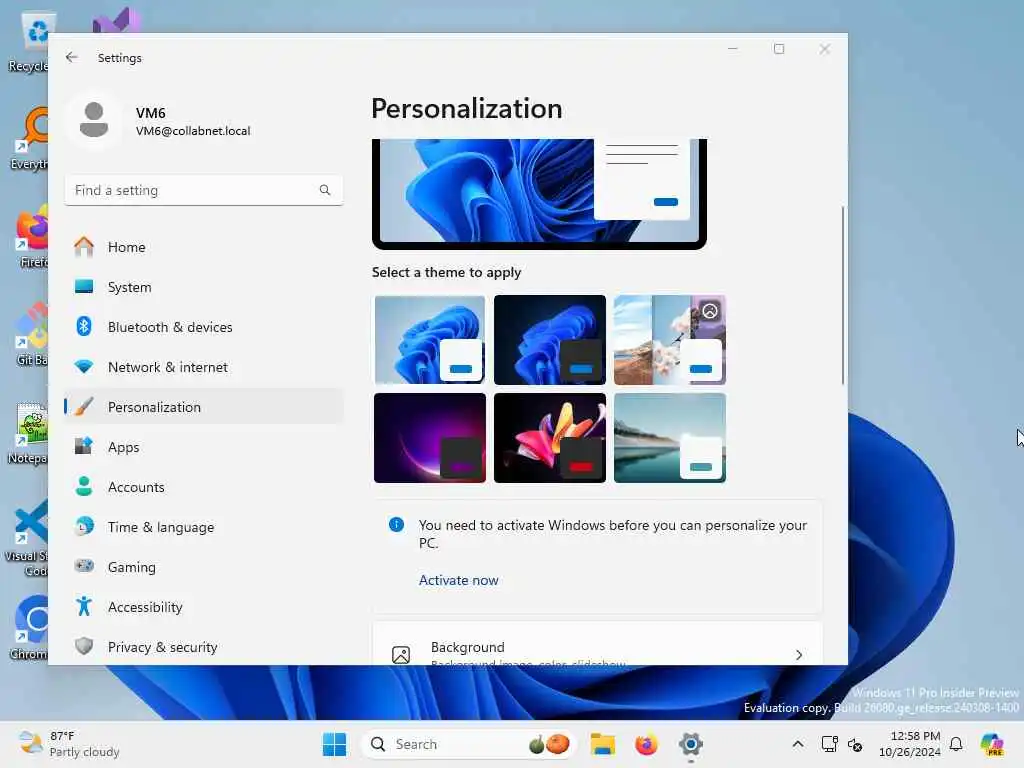Click the muted volume tray icon

[855, 744]
